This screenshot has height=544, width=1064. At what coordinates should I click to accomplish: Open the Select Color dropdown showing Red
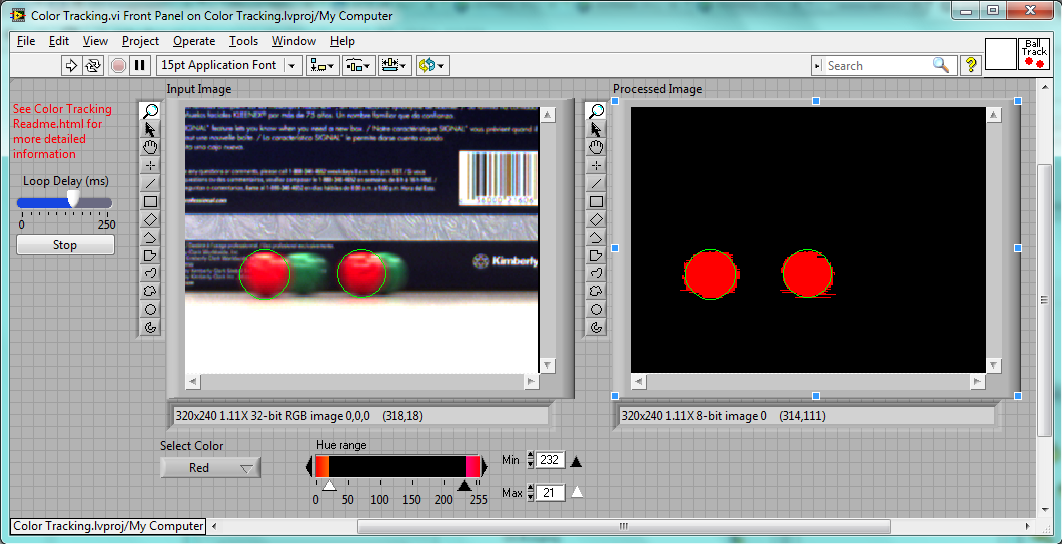click(210, 467)
